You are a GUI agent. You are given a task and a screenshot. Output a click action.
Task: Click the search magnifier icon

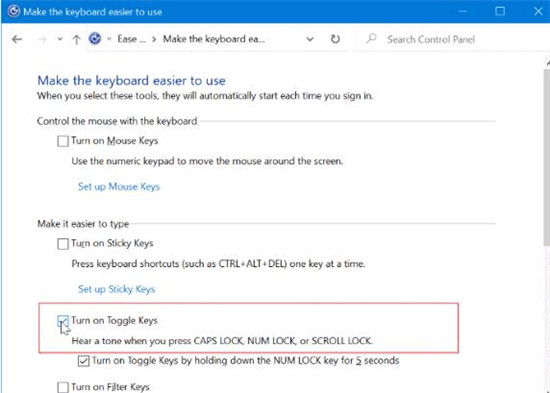(371, 39)
